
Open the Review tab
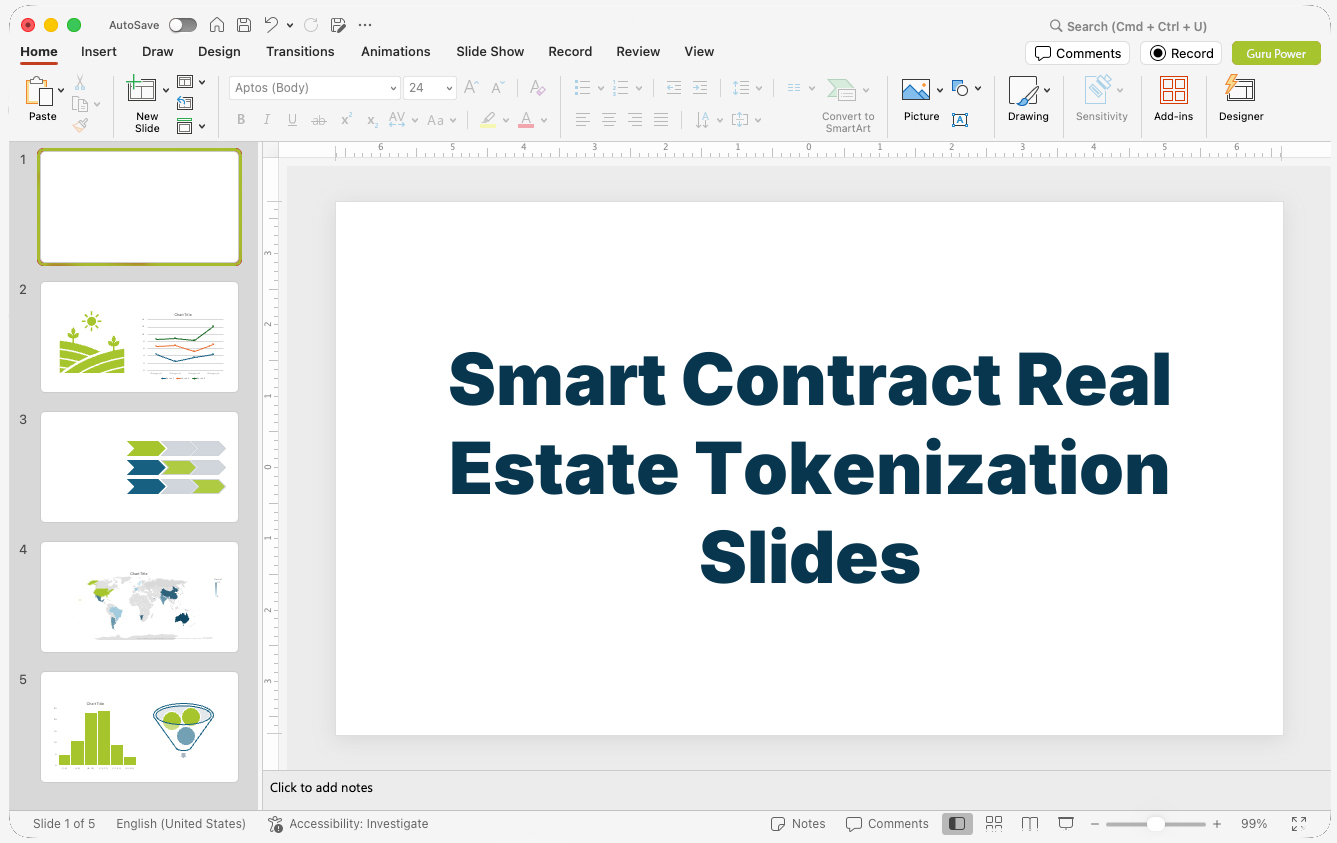click(x=638, y=51)
